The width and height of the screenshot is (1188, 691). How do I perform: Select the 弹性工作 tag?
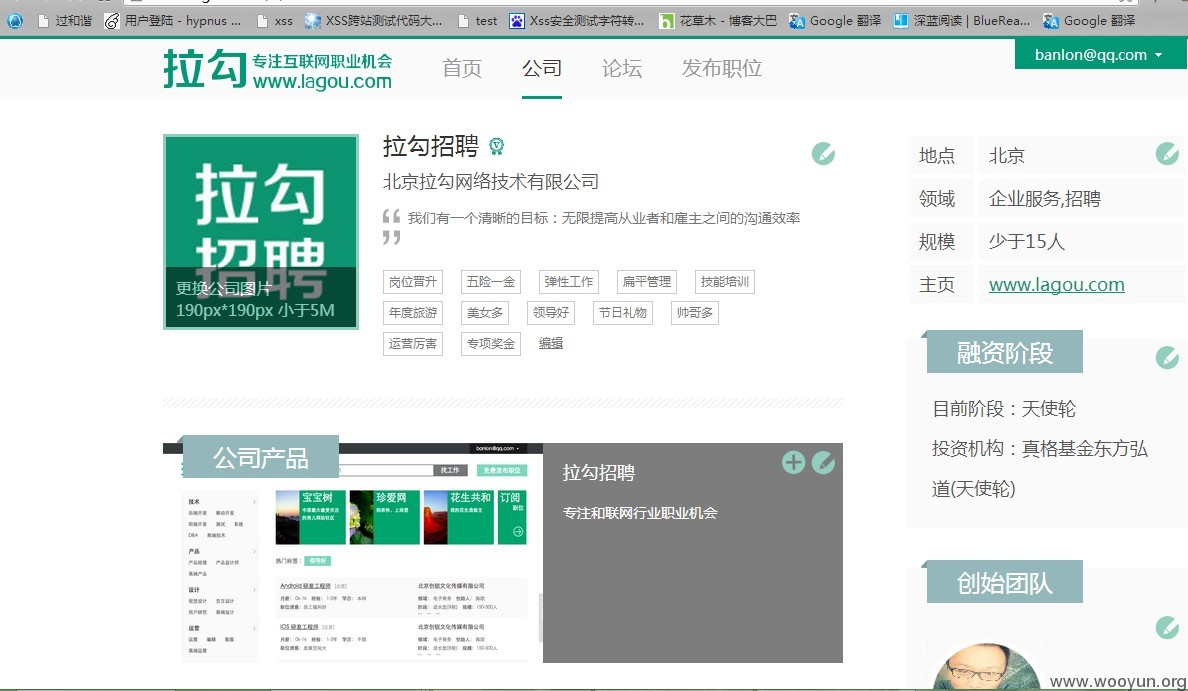569,282
